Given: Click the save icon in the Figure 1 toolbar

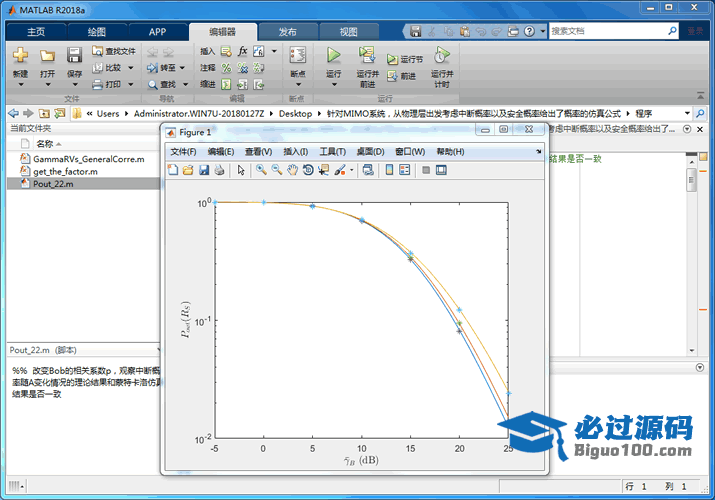Looking at the screenshot, I should (x=204, y=170).
